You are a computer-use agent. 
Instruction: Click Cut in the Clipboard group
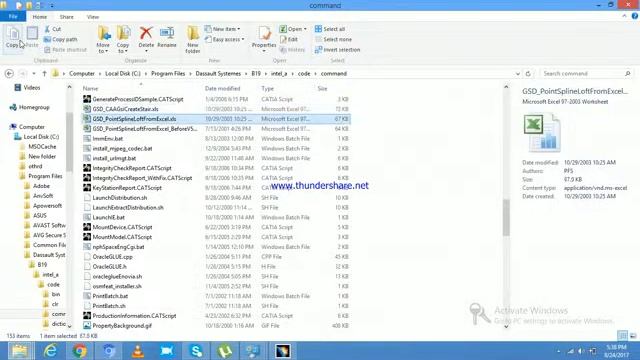tap(53, 29)
